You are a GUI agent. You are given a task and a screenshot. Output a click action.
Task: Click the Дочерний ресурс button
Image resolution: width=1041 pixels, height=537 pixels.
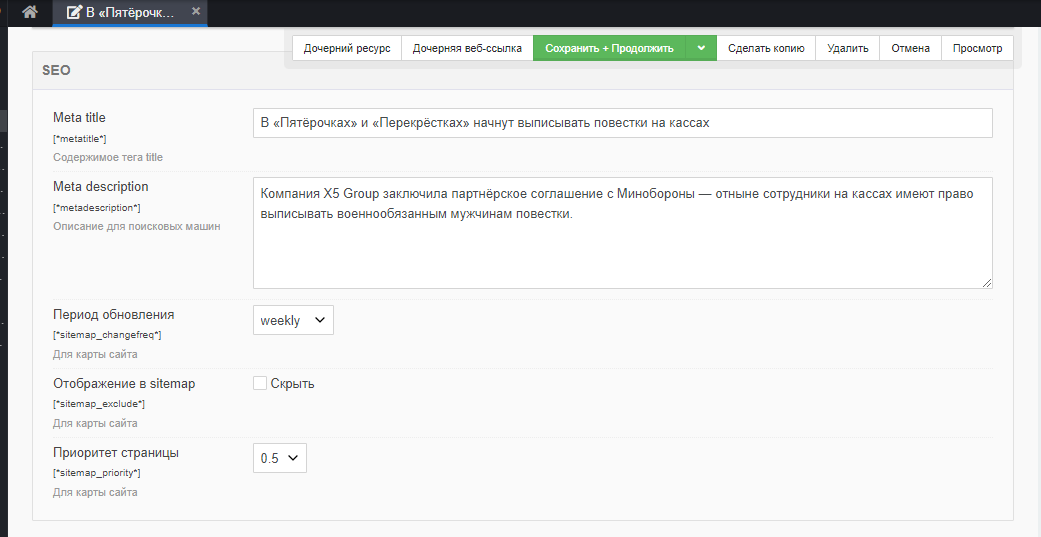click(347, 48)
